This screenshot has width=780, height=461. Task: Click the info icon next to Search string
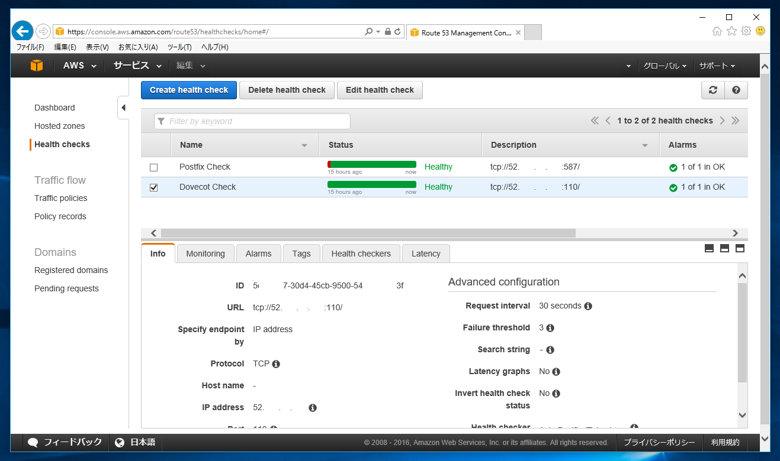pos(550,350)
